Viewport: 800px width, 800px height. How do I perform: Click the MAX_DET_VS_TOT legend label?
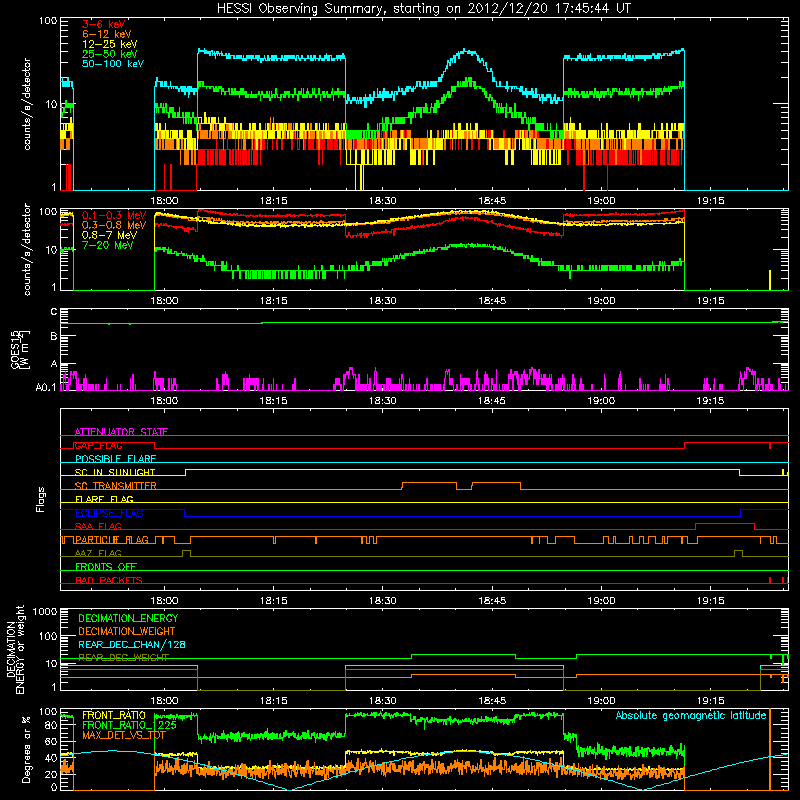[x=126, y=735]
